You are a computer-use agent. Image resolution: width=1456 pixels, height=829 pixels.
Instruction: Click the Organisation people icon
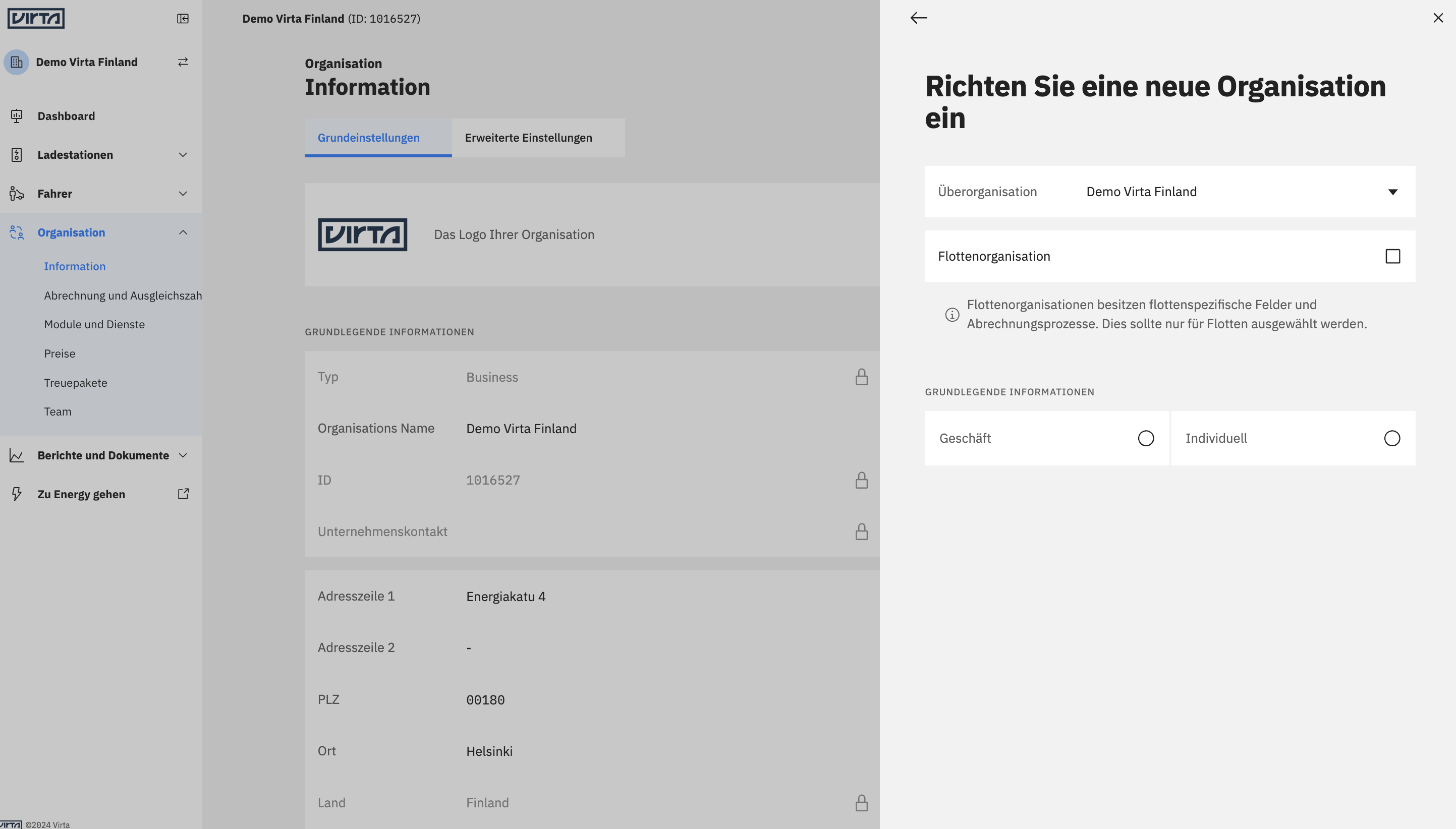pyautogui.click(x=17, y=232)
